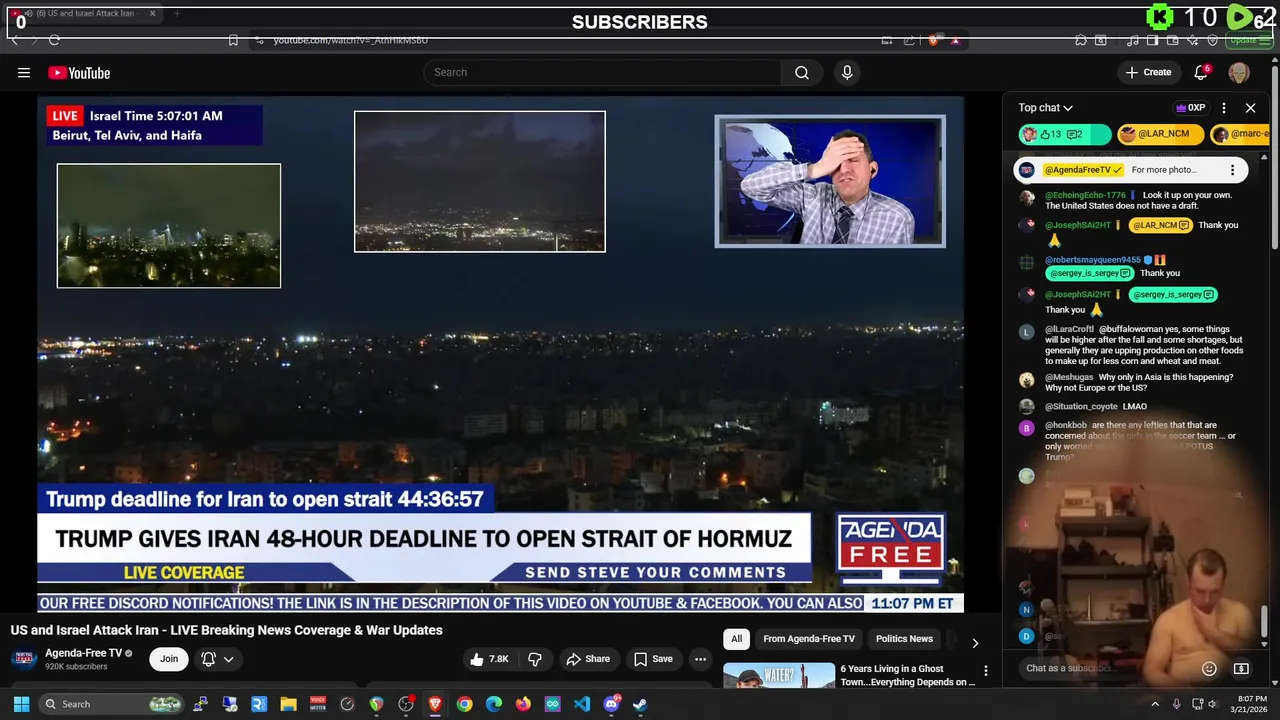Close the live chat panel
Image resolution: width=1280 pixels, height=720 pixels.
tap(1250, 108)
